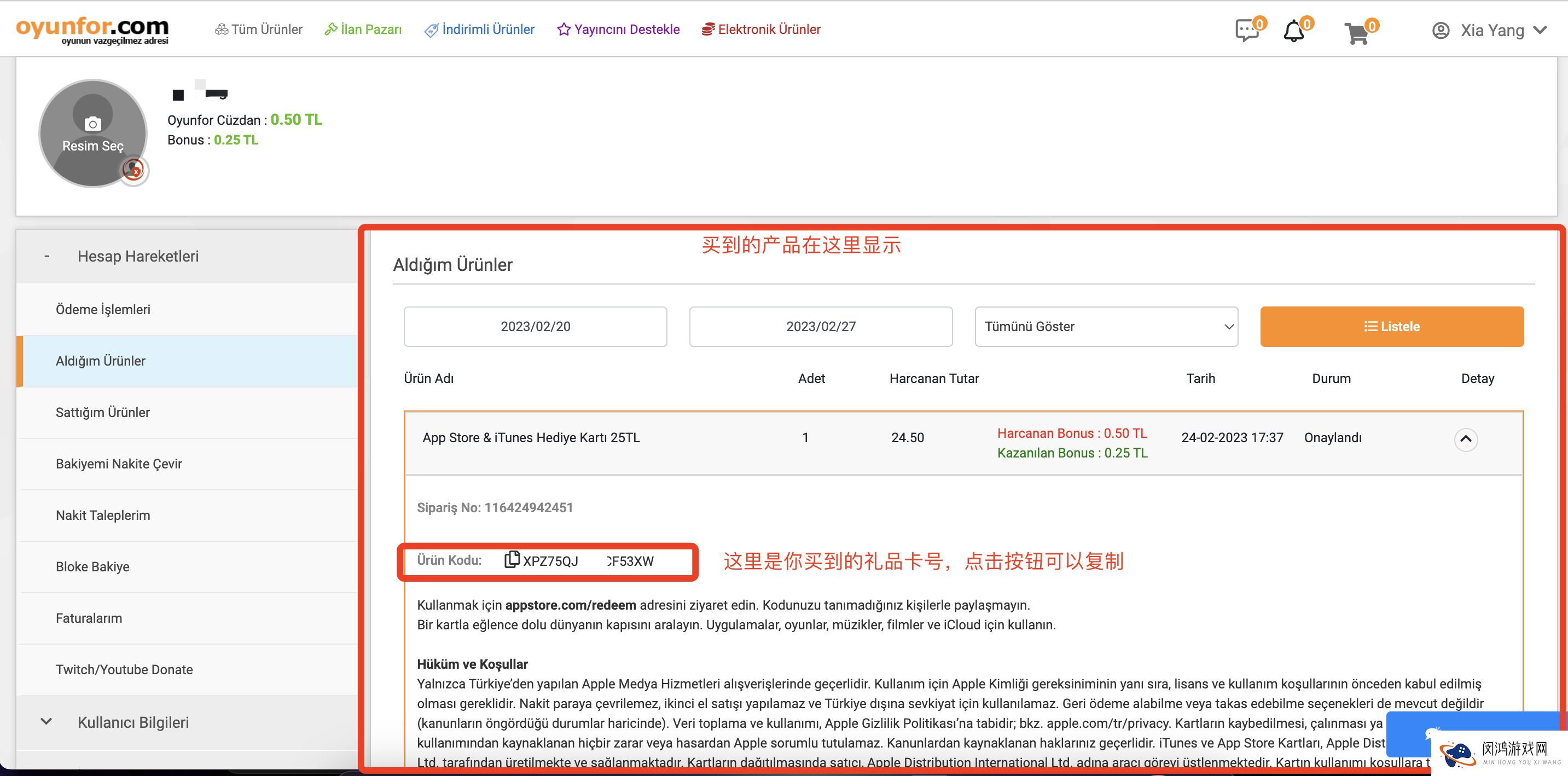Viewport: 1568px width, 776px height.
Task: Collapse the order detail chevron
Action: coord(1466,439)
